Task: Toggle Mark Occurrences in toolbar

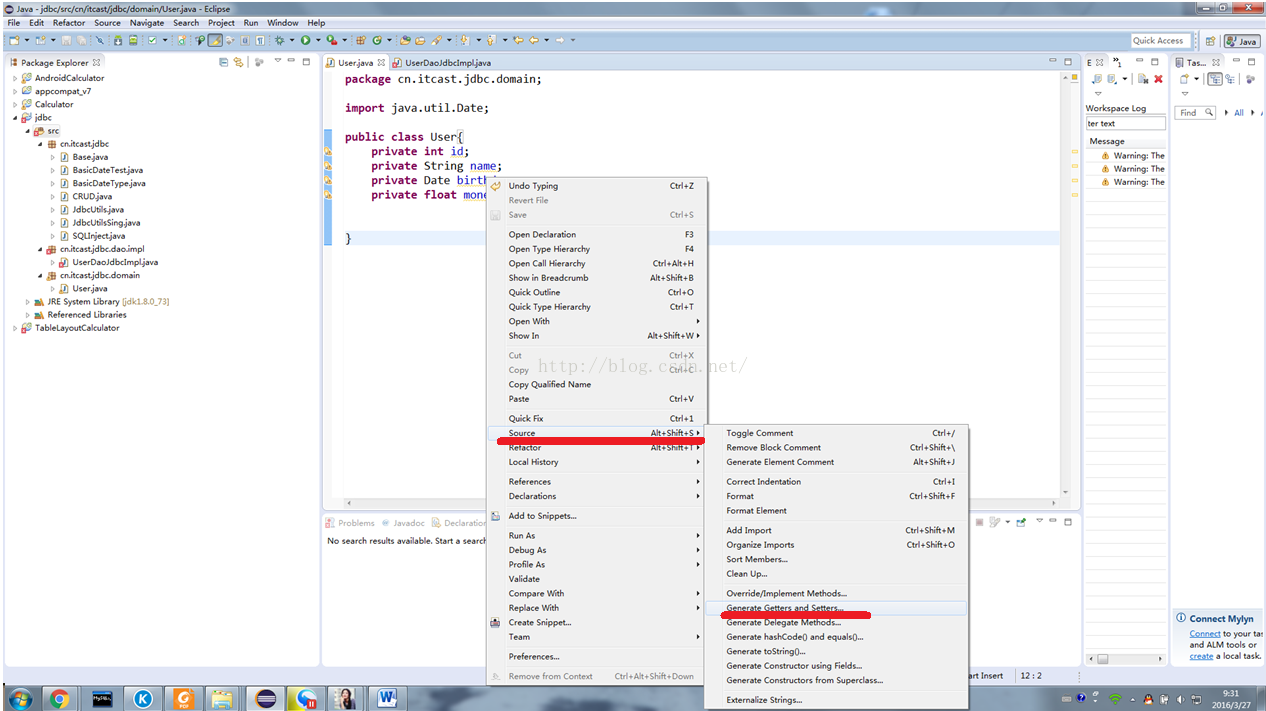Action: point(214,40)
